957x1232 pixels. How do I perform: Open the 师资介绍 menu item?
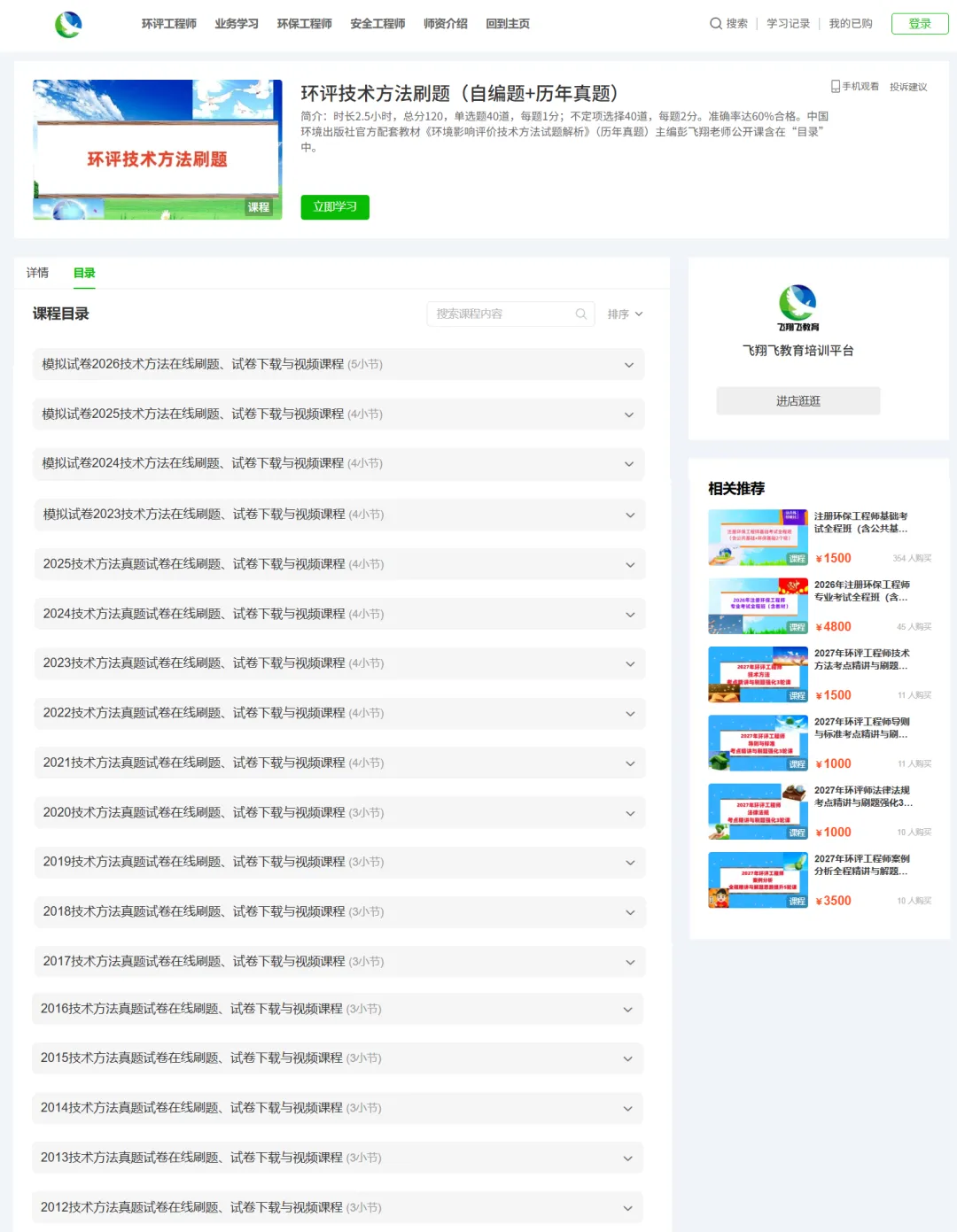coord(446,24)
